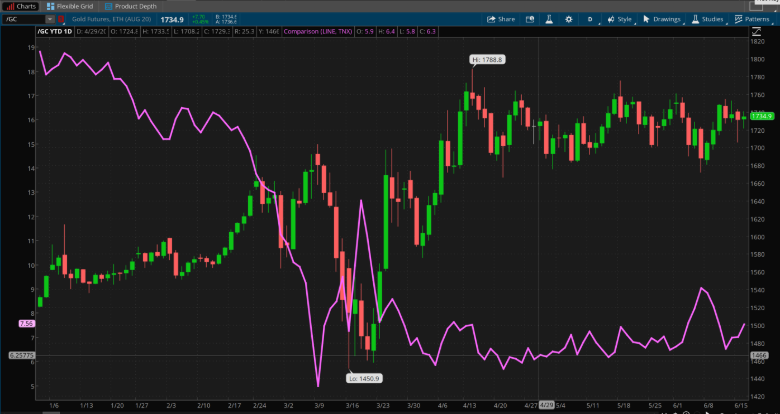The height and width of the screenshot is (414, 780).
Task: Open the Share chart option
Action: (x=501, y=19)
